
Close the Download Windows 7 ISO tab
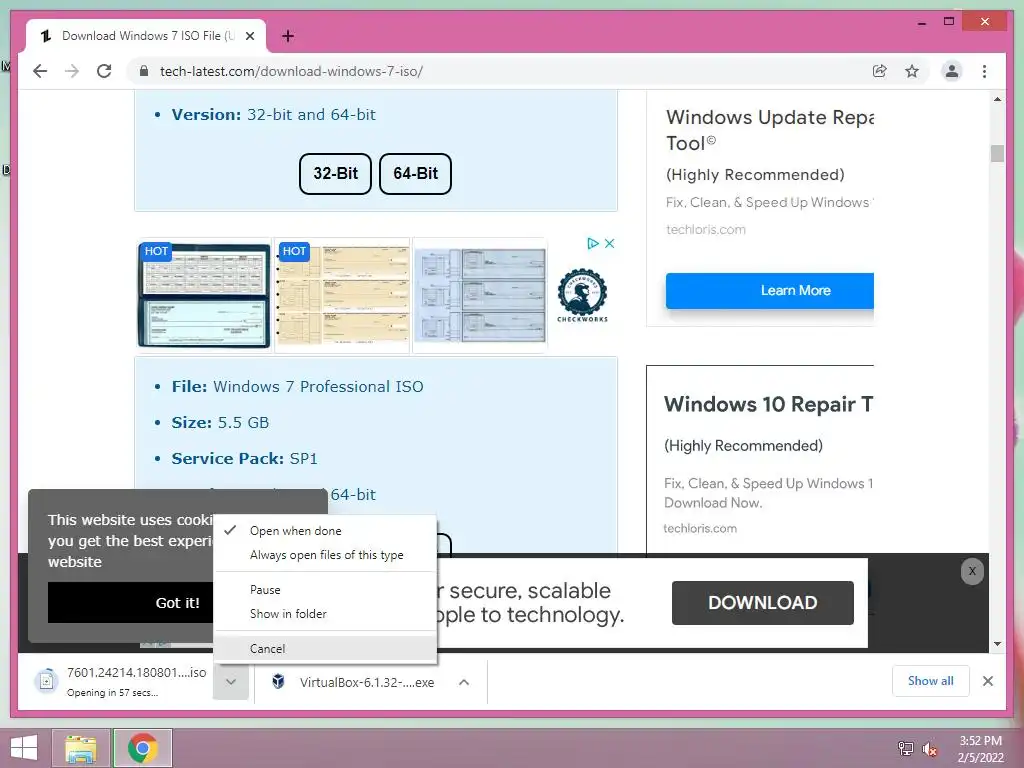tap(249, 36)
